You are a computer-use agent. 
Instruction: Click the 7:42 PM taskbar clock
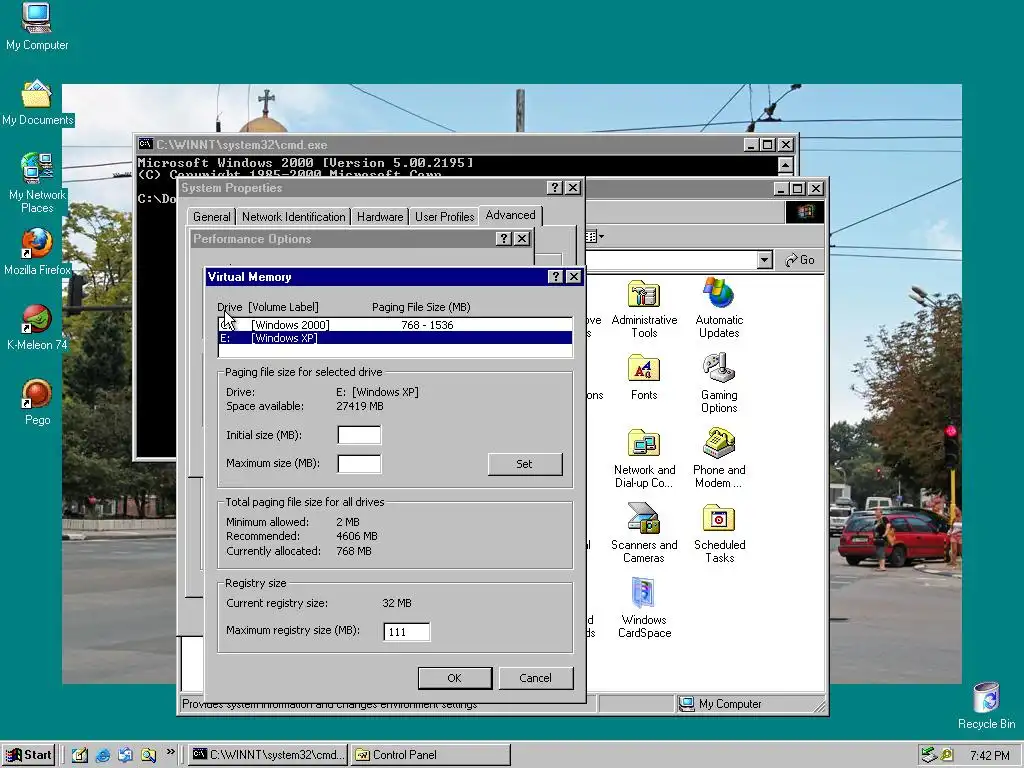click(989, 756)
